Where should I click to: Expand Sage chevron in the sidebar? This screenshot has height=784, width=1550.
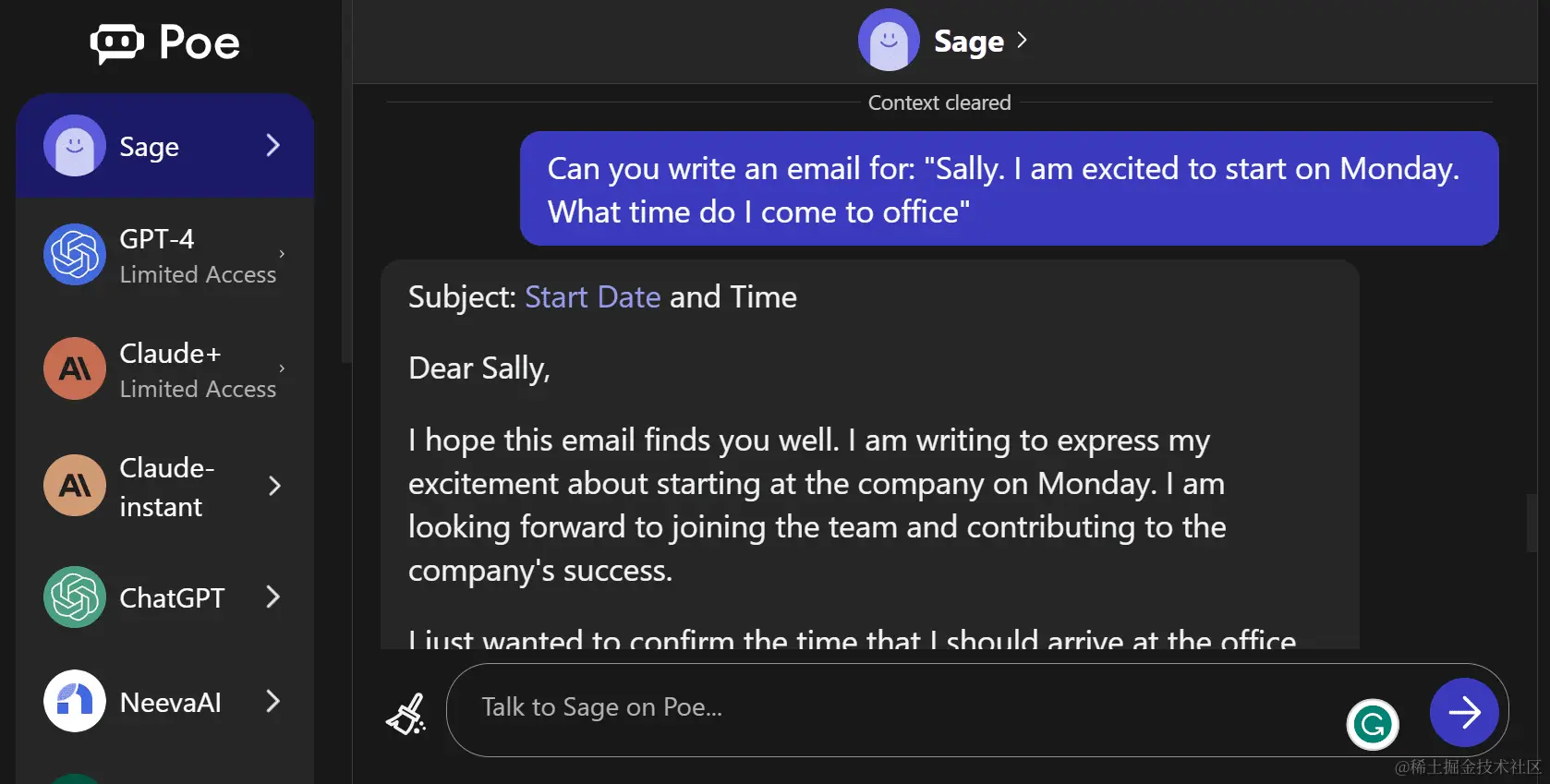click(272, 145)
